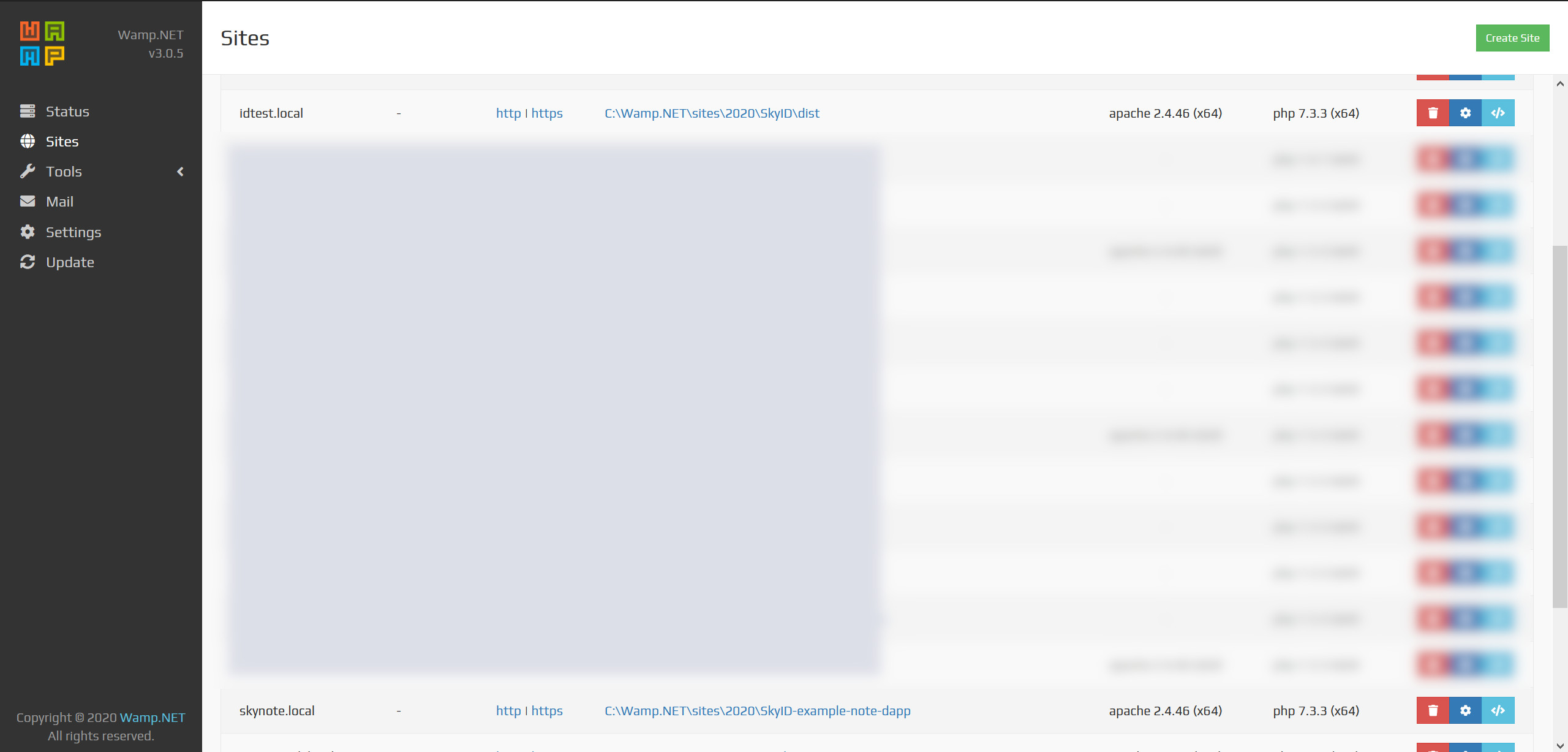Click the Wamp.NET logo
Image resolution: width=1568 pixels, height=752 pixels.
click(x=42, y=44)
